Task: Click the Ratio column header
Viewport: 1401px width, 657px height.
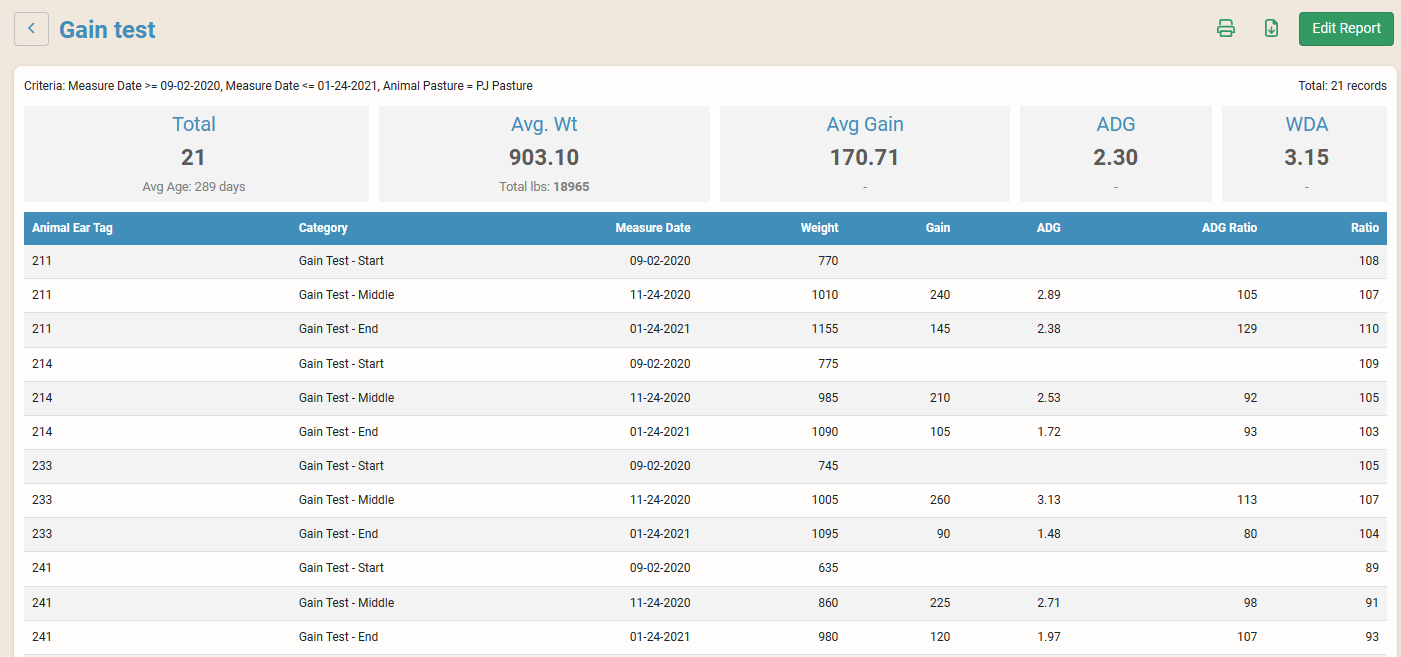Action: (x=1365, y=228)
